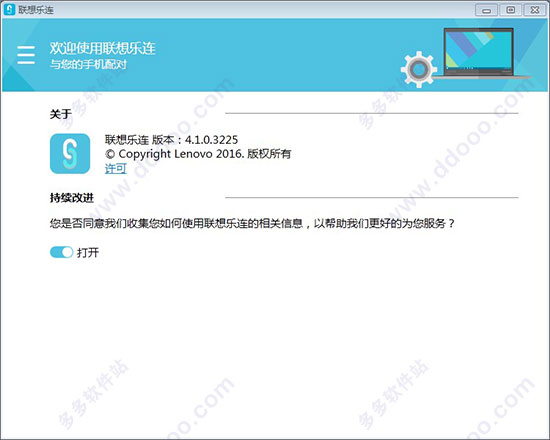Click the data collection consent question text
The height and width of the screenshot is (440, 550).
coord(252,223)
